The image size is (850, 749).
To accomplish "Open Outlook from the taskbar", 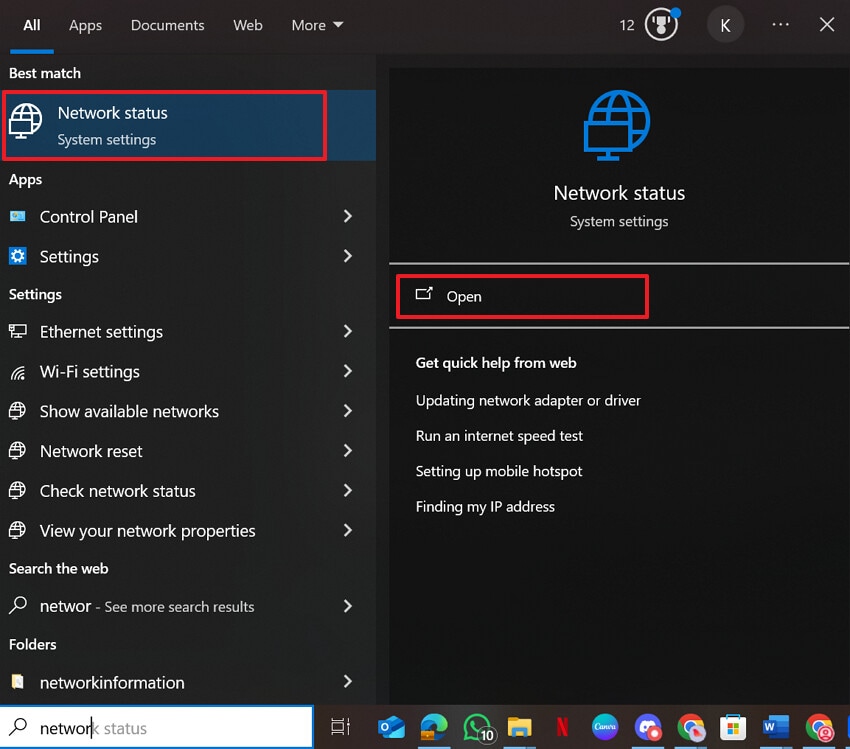I will 390,728.
